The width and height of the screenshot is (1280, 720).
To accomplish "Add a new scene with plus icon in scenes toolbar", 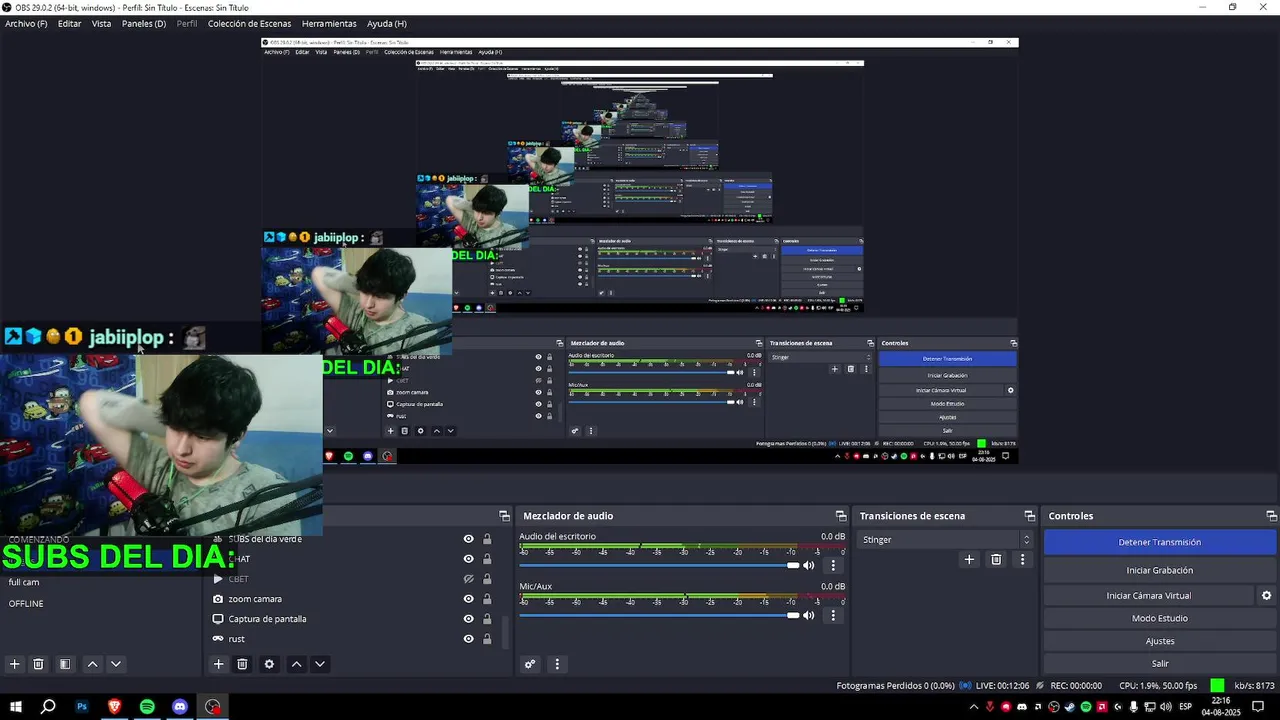I will pos(14,664).
